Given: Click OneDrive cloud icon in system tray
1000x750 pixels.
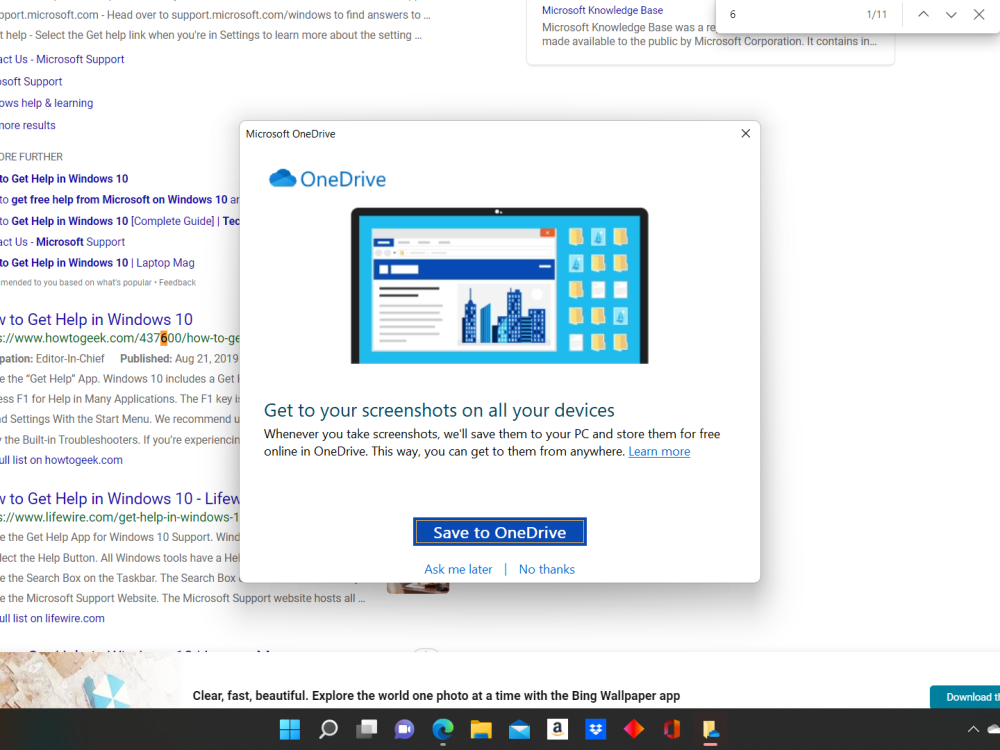Looking at the screenshot, I should tap(994, 729).
